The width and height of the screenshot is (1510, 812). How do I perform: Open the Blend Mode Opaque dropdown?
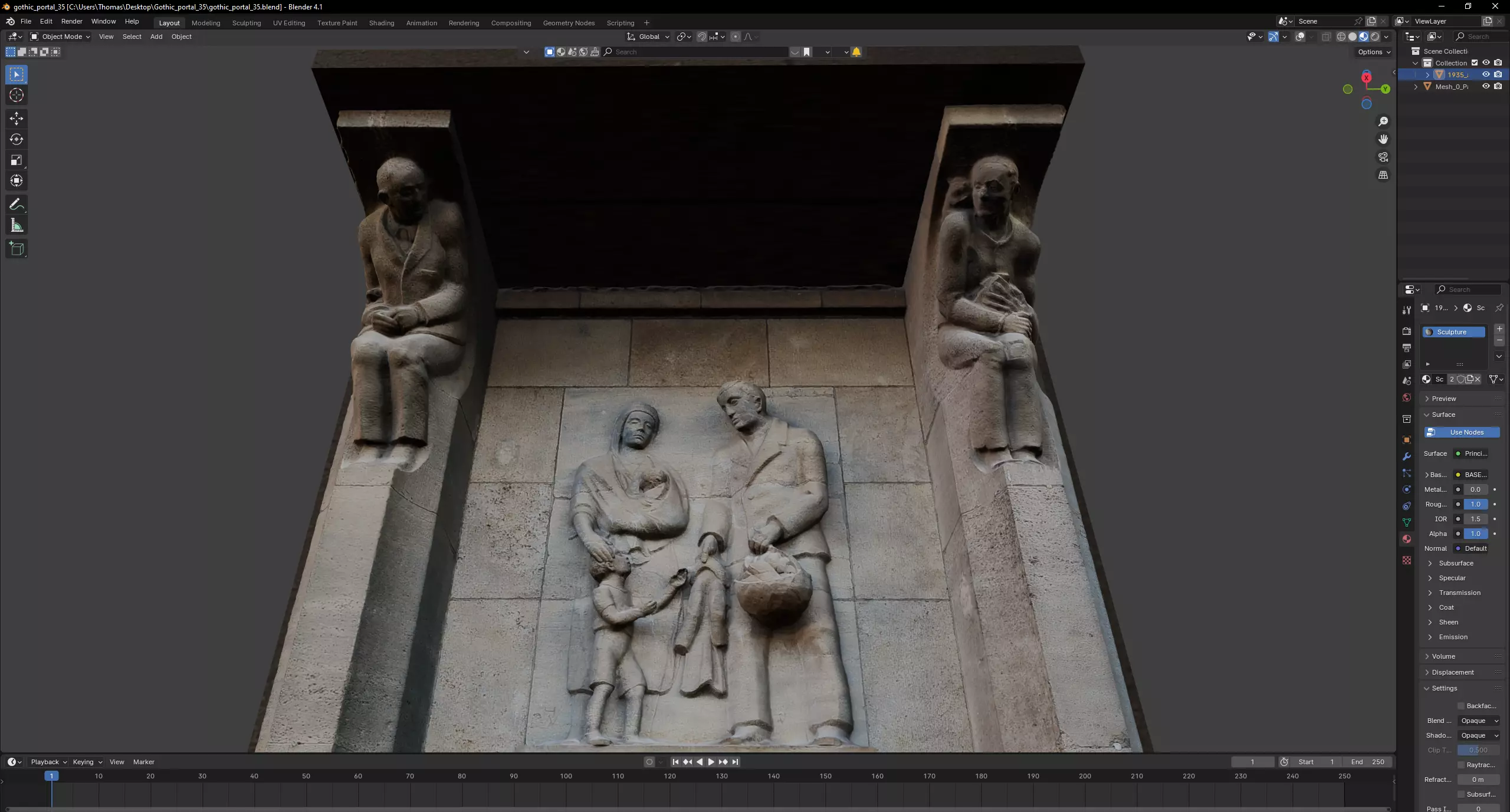1479,721
